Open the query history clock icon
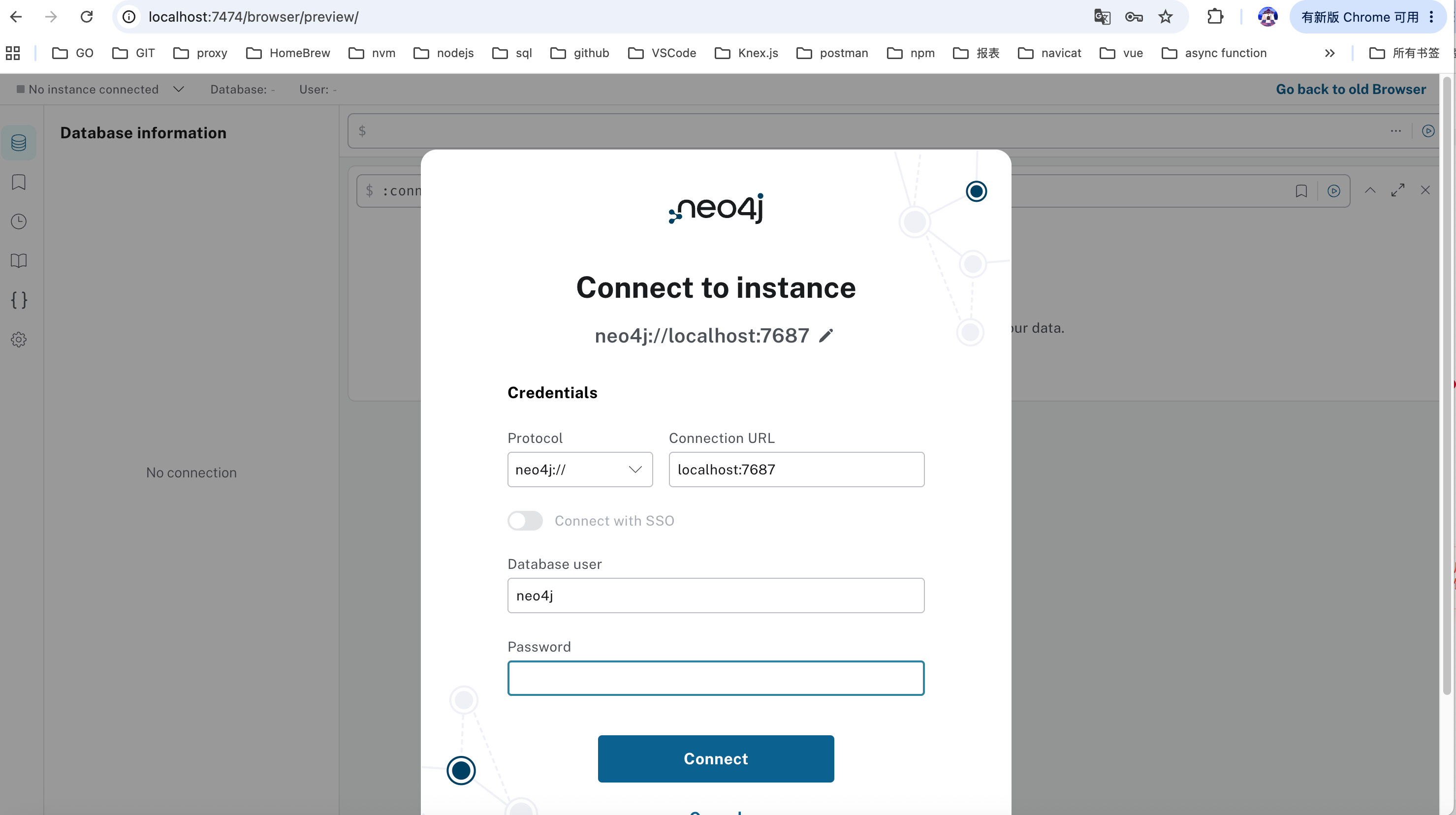Screen dimensions: 1456x815 [19, 221]
